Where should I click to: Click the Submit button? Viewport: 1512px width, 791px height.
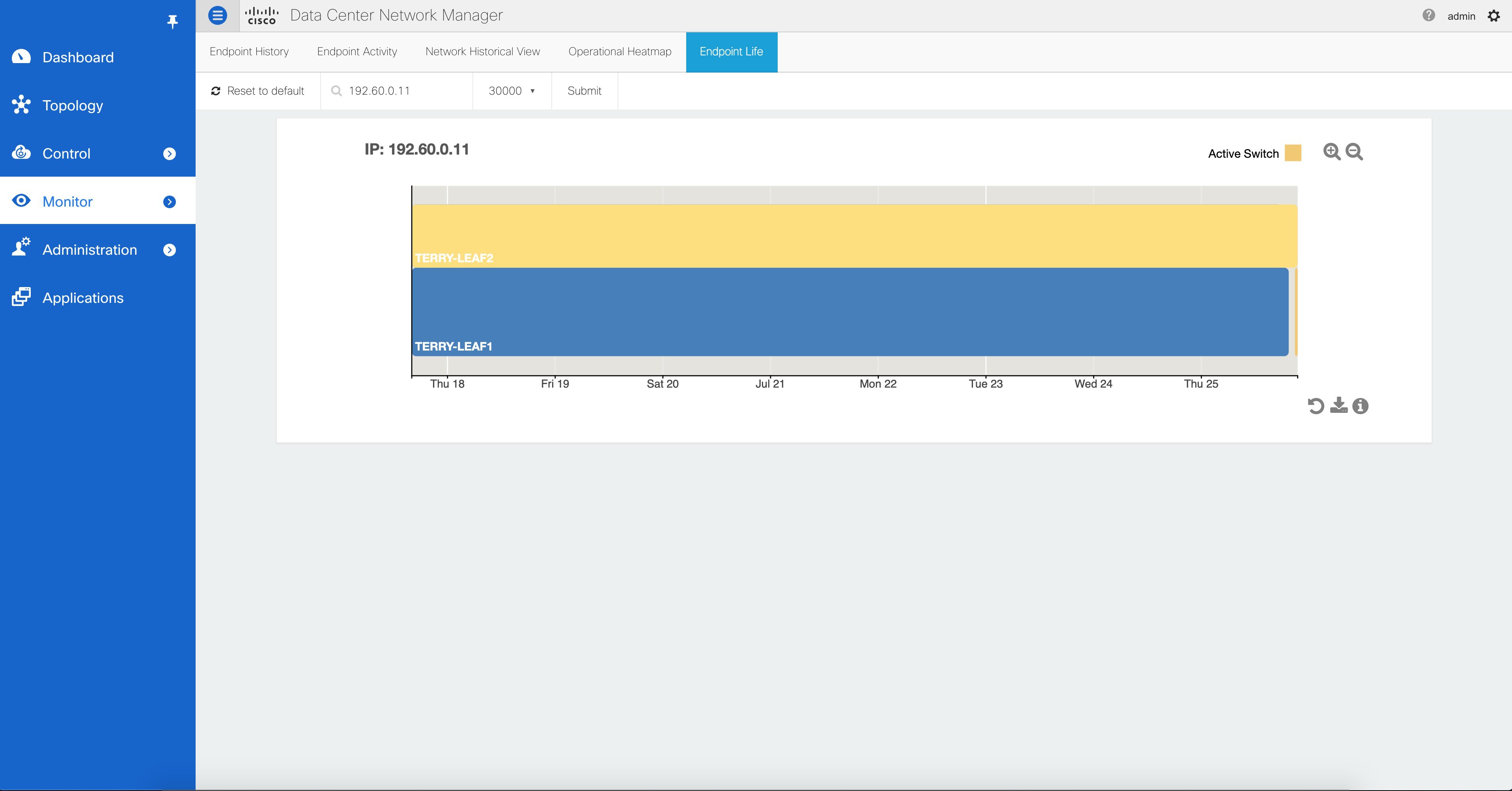tap(584, 91)
